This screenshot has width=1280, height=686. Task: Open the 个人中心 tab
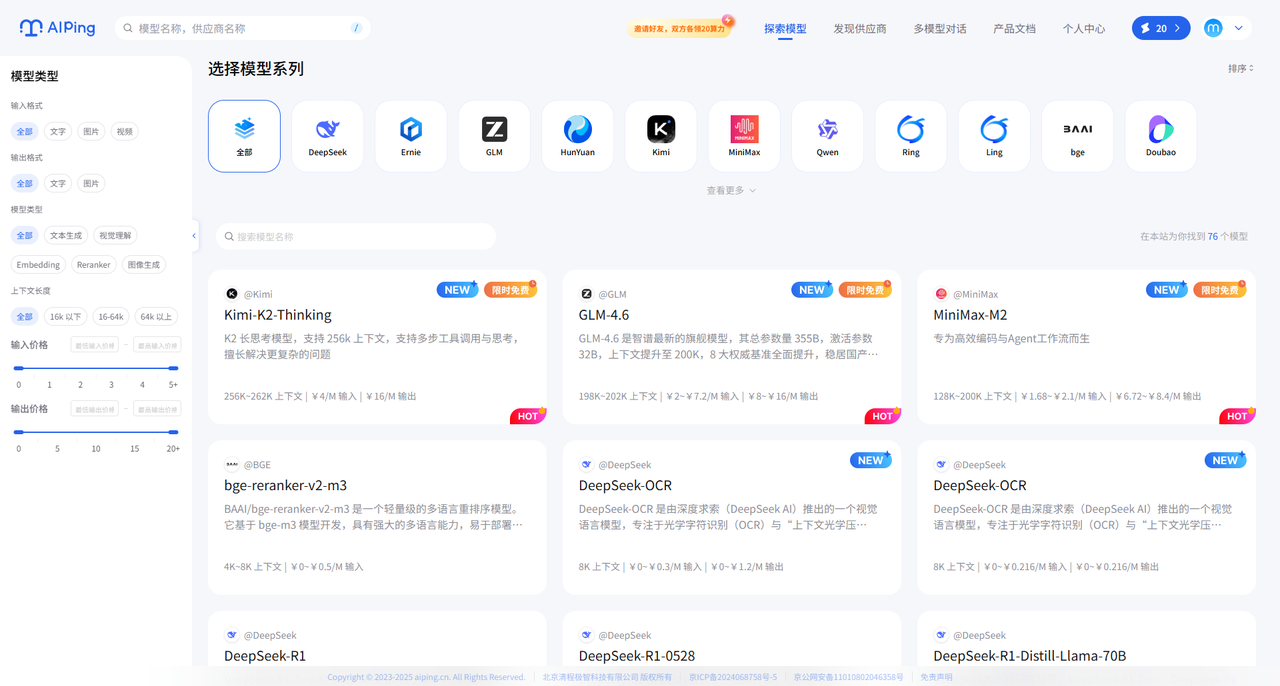(1084, 29)
